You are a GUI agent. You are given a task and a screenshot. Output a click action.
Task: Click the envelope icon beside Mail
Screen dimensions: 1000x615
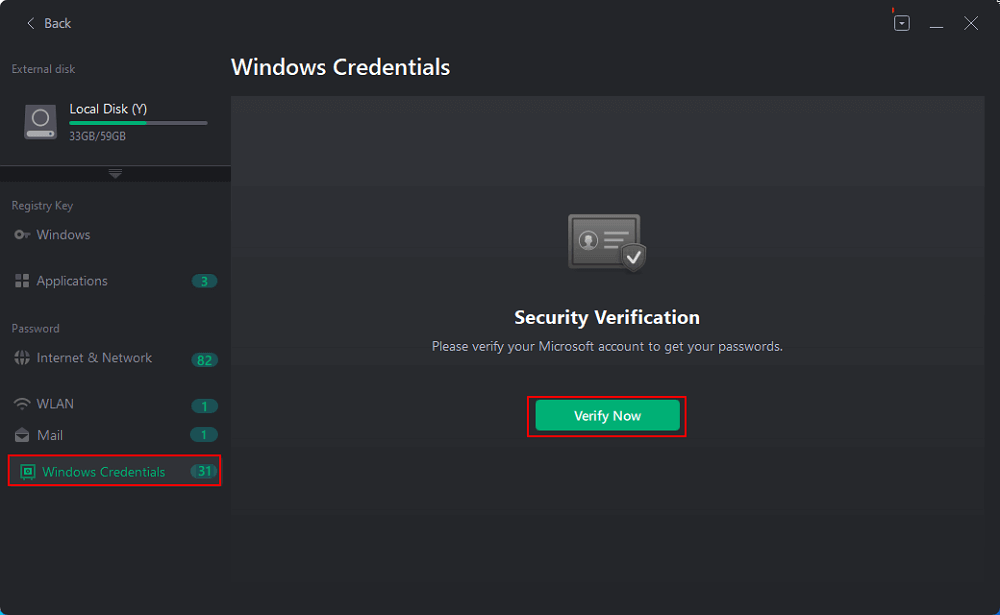pos(22,435)
